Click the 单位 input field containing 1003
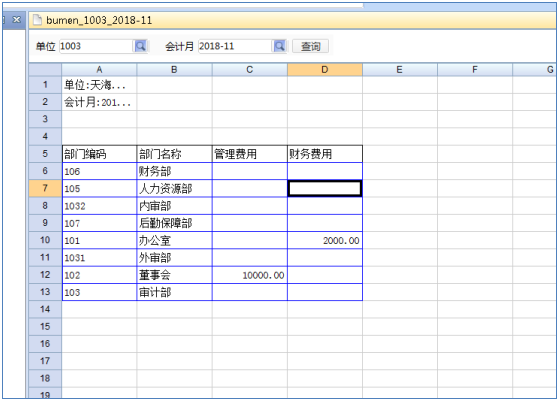The height and width of the screenshot is (400, 558). coord(96,46)
